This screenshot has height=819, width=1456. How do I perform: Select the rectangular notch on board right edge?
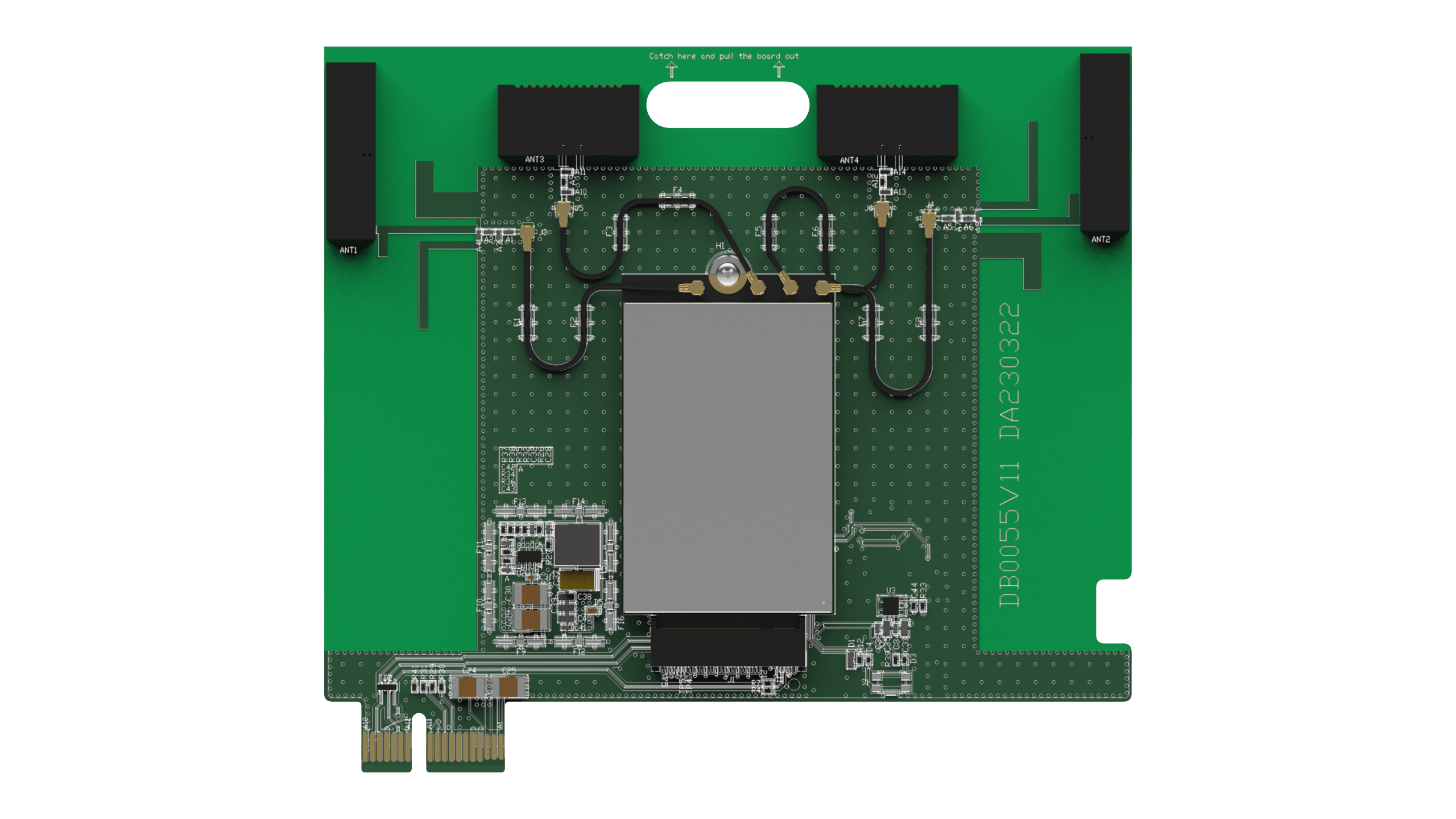click(x=1114, y=611)
